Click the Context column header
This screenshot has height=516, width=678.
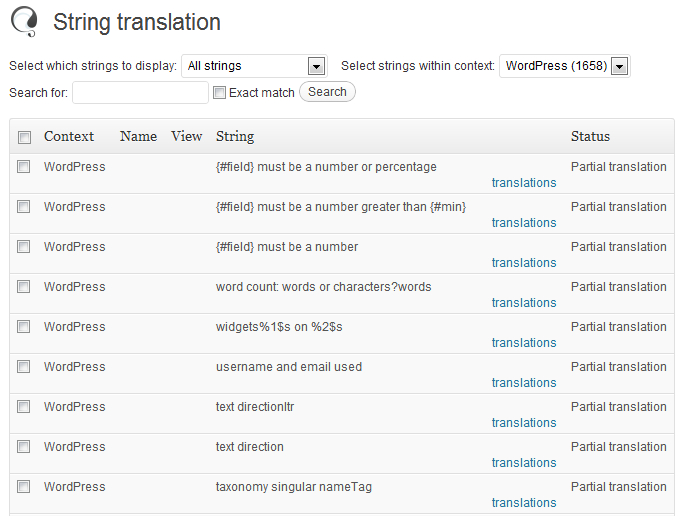(x=69, y=136)
